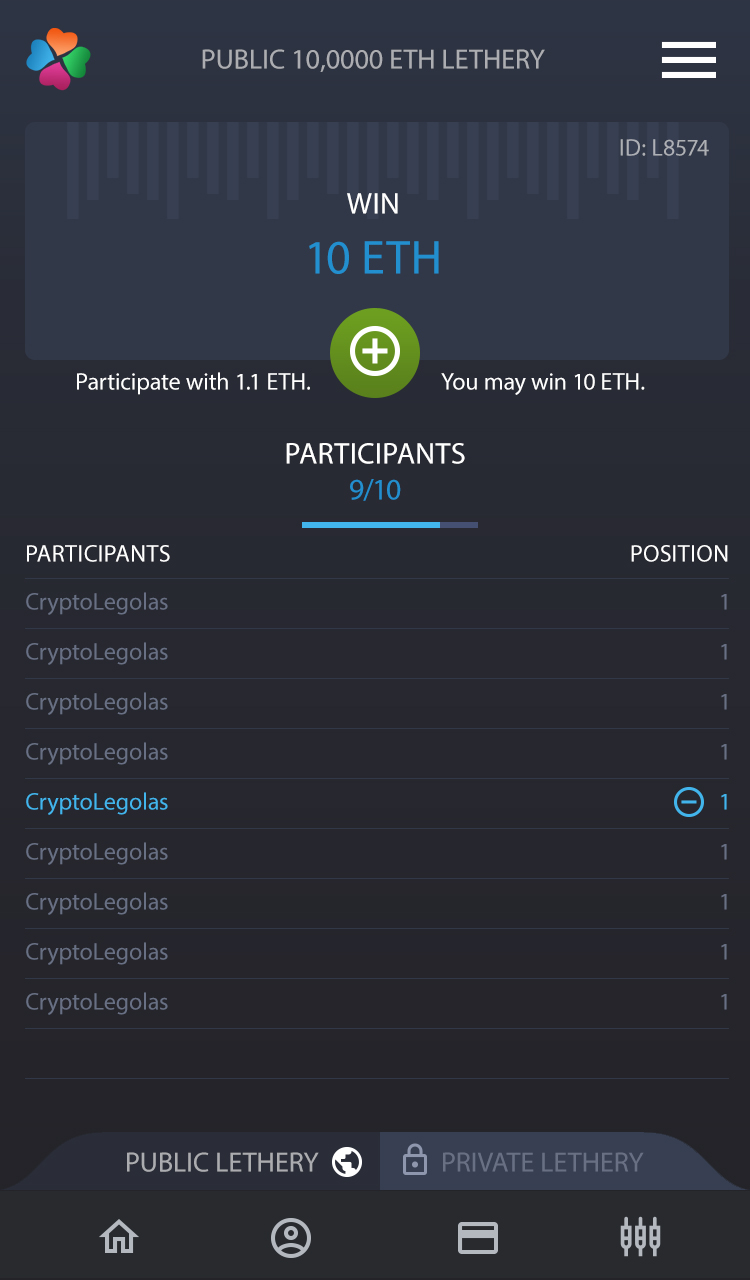The height and width of the screenshot is (1280, 750).
Task: Click the Position column header
Action: click(678, 554)
